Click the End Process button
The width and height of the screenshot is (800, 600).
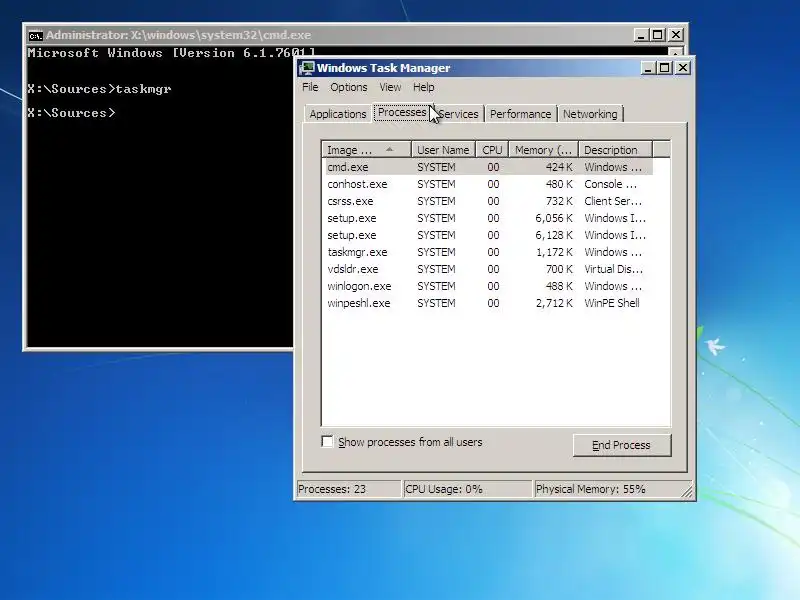pyautogui.click(x=621, y=445)
